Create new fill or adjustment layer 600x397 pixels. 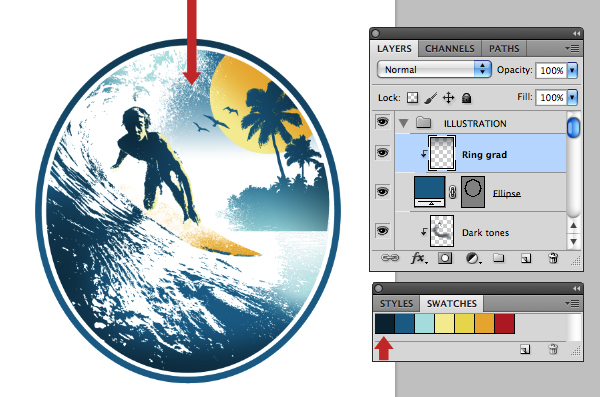[473, 259]
